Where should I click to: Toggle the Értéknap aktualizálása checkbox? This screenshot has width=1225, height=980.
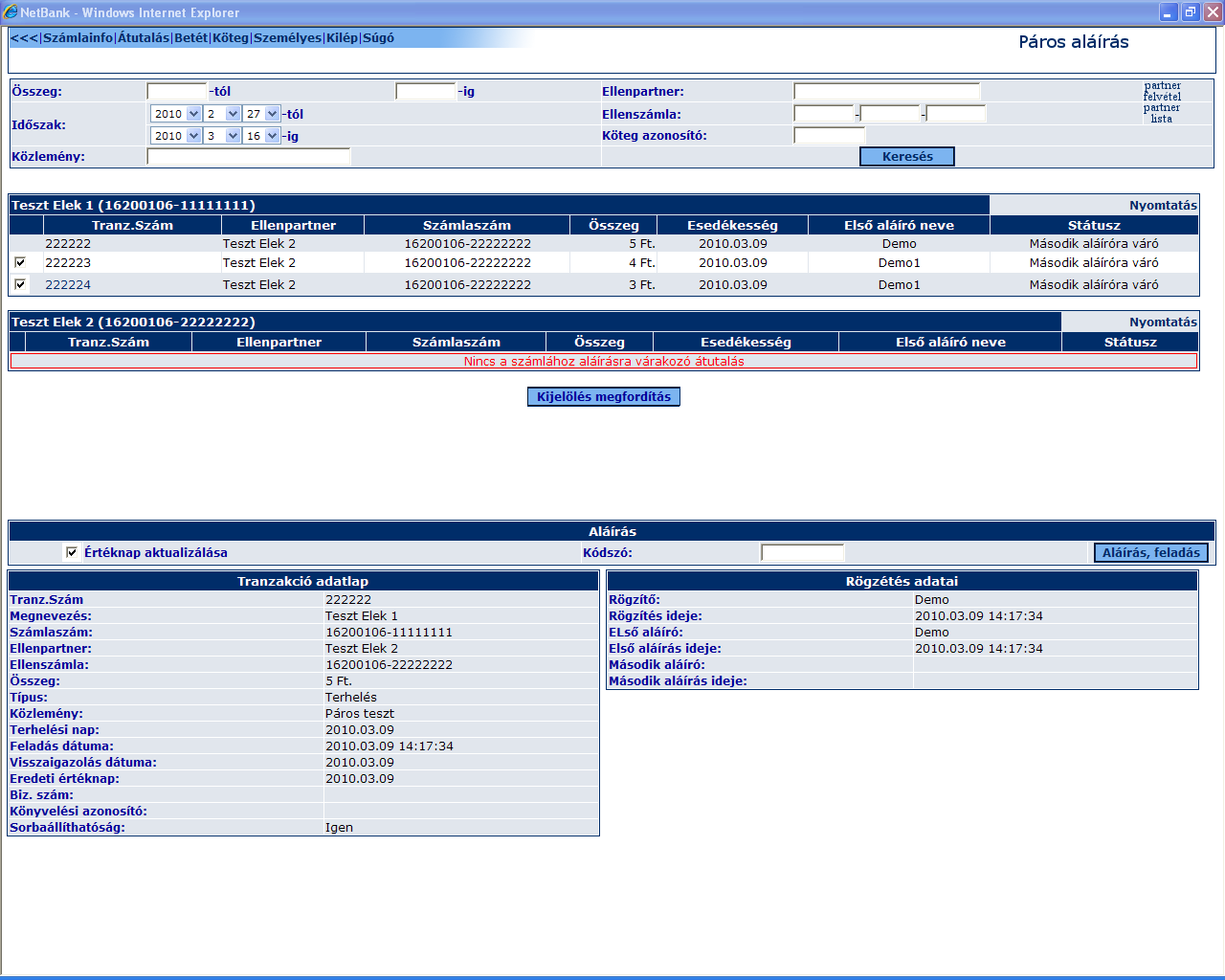(72, 552)
